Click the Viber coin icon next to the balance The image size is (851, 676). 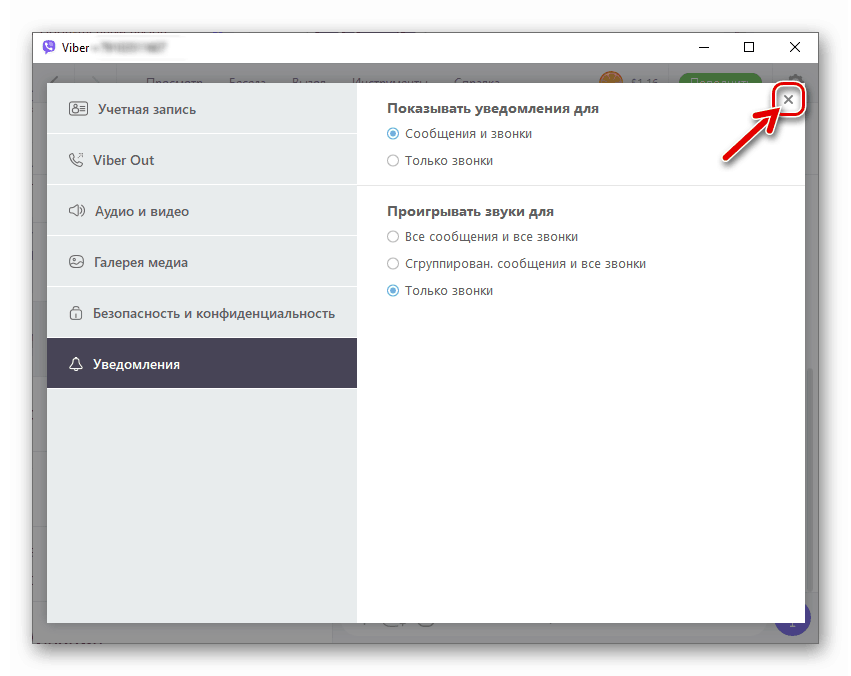point(612,81)
